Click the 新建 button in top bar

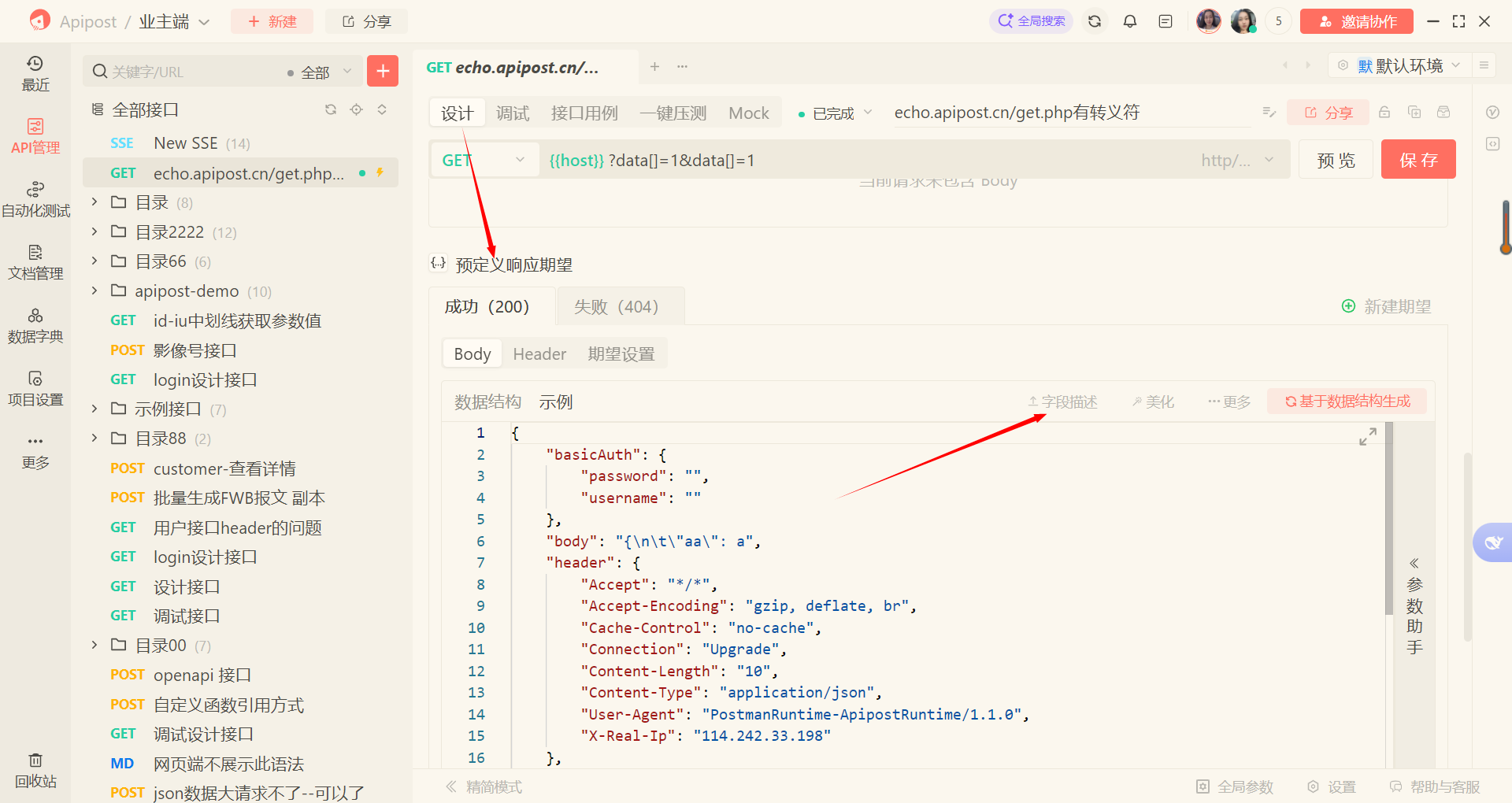pos(272,21)
